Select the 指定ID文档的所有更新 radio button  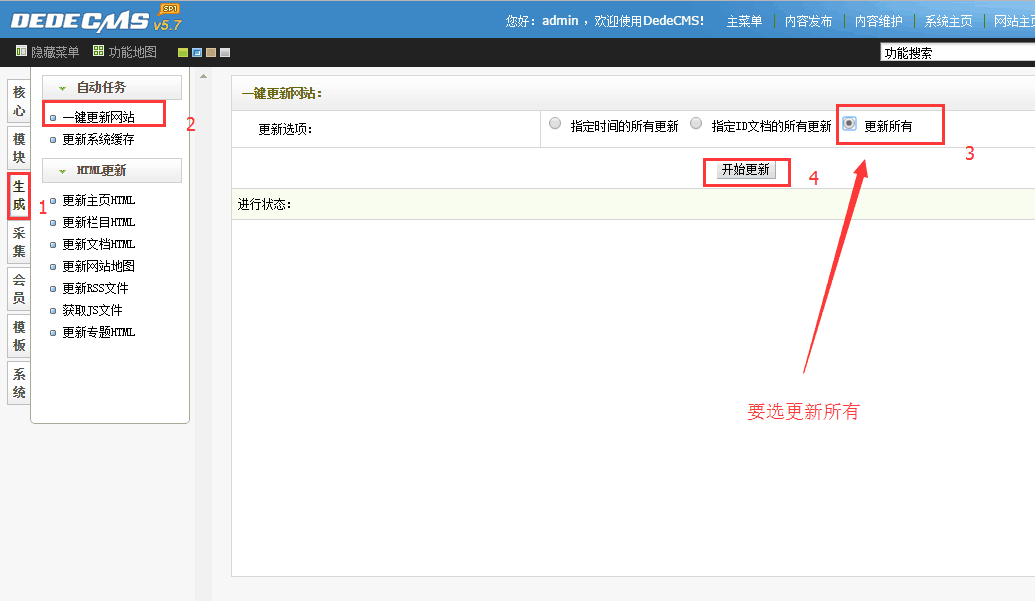coord(696,123)
